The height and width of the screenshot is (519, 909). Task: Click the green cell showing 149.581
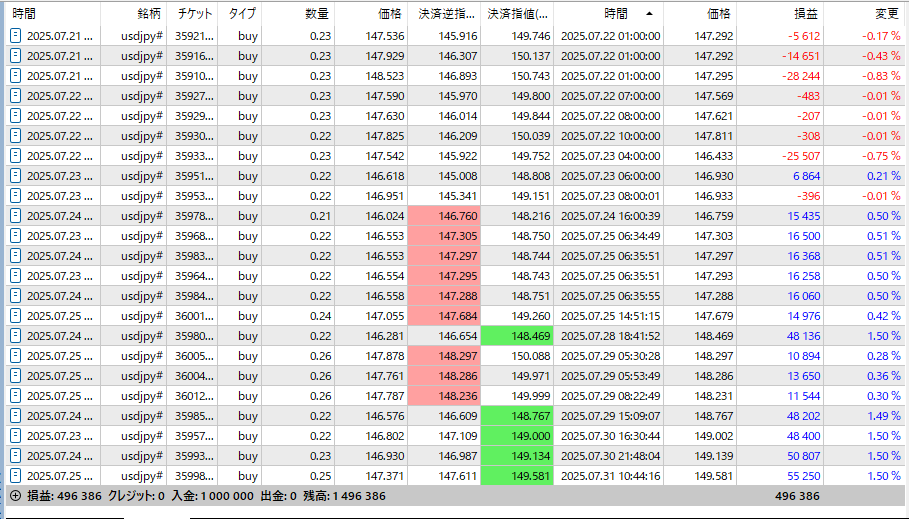tap(517, 476)
